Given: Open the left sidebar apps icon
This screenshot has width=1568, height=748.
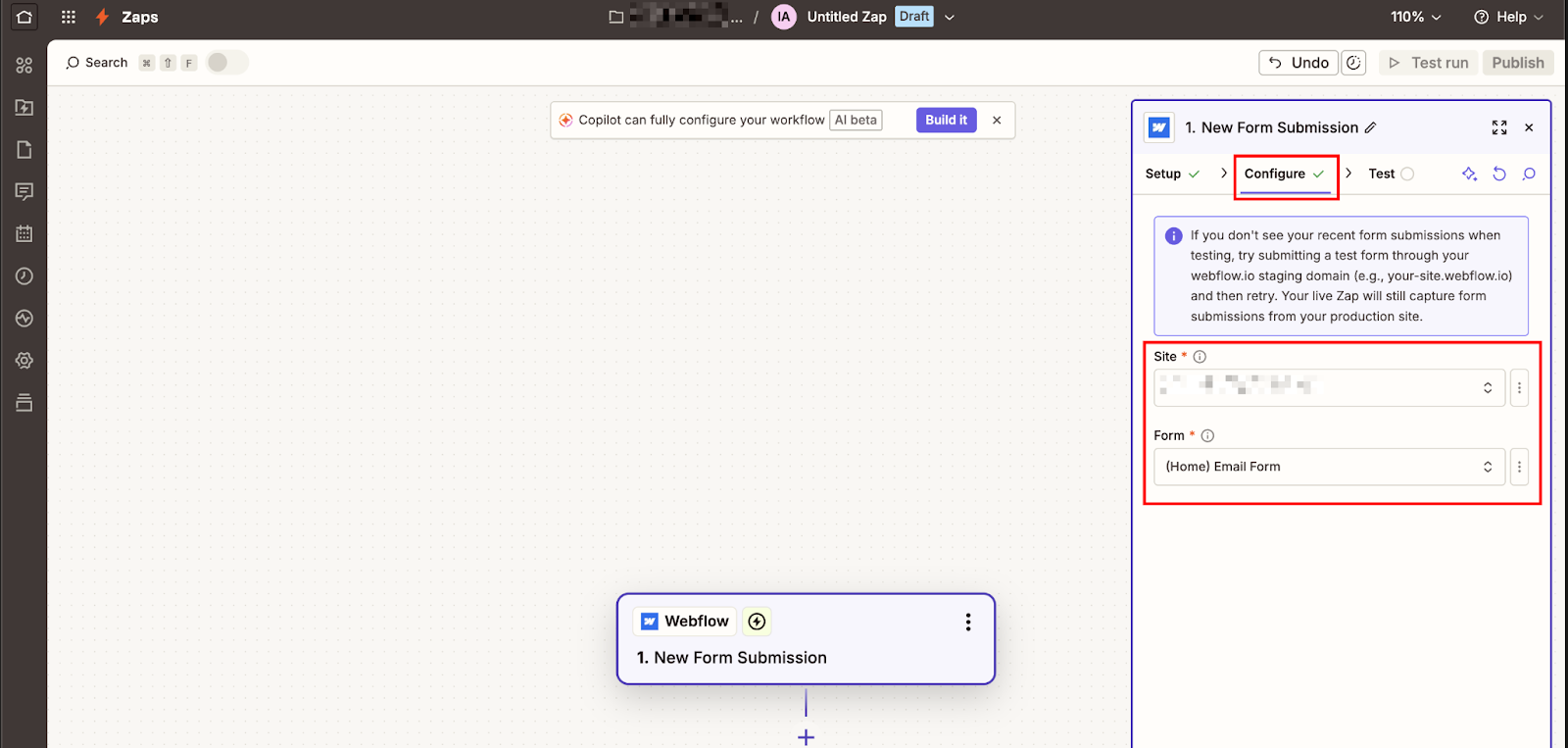Looking at the screenshot, I should click(24, 65).
